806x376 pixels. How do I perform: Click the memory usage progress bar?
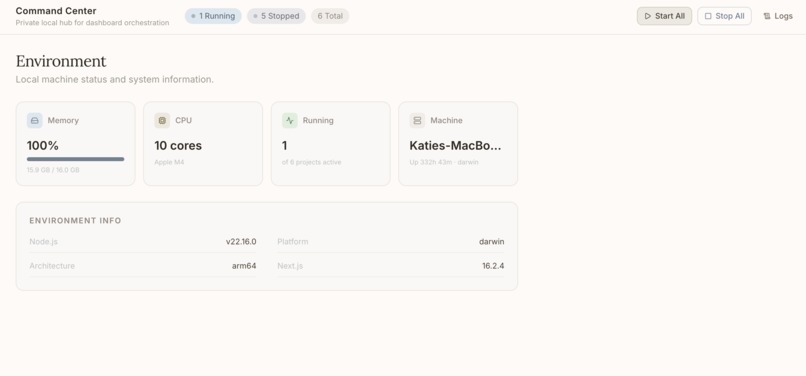click(76, 159)
